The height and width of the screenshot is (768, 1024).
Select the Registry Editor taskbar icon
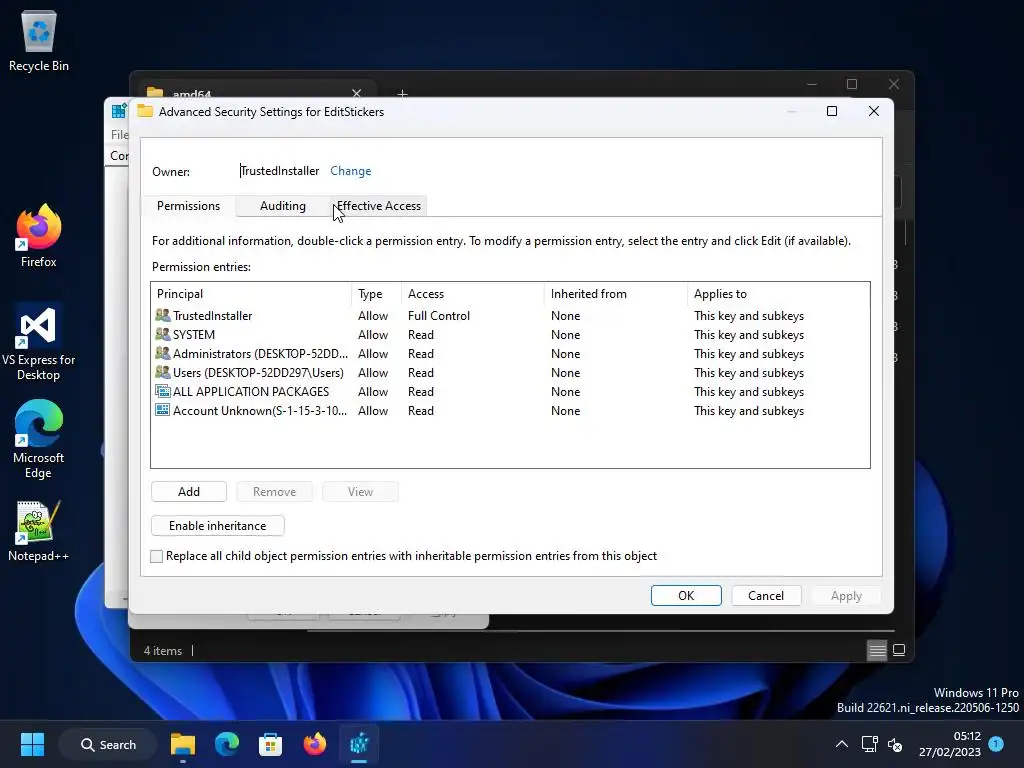tap(359, 744)
